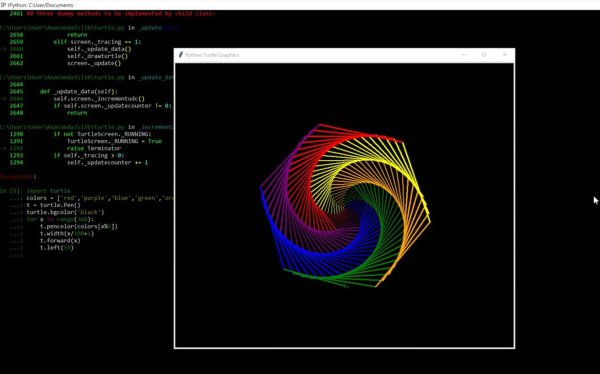Maximize the Python Turtle Graphics window
The image size is (600, 374).
point(484,55)
